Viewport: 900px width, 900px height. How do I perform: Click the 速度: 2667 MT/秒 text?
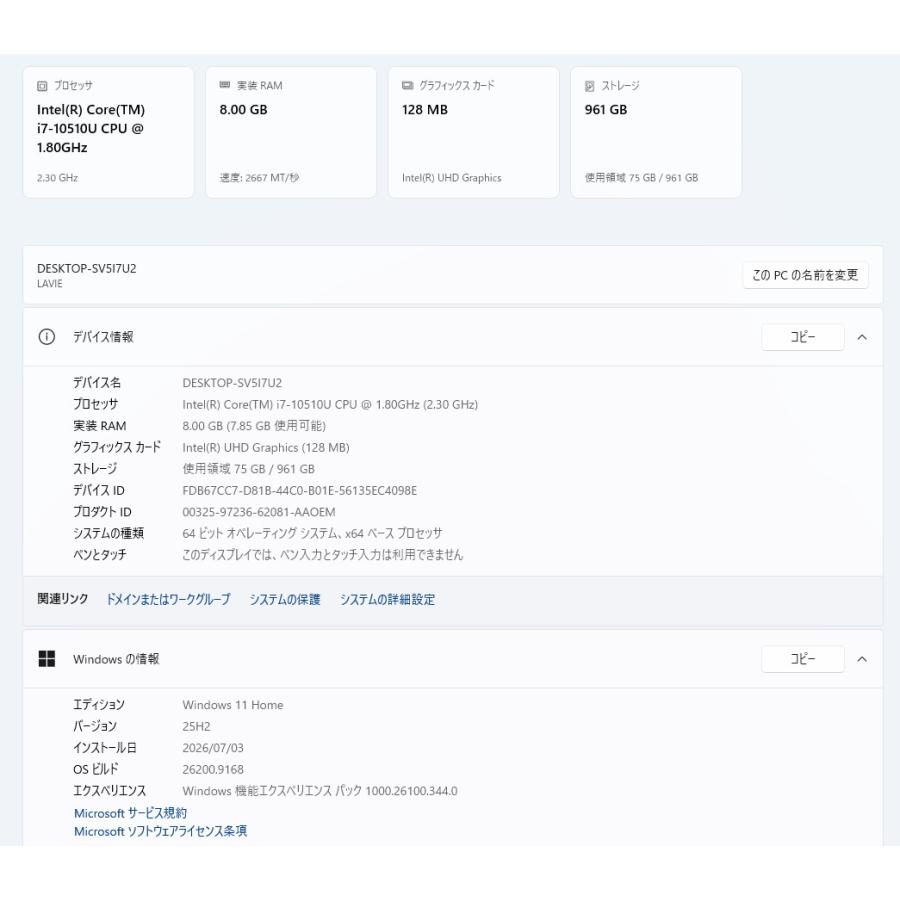click(259, 178)
